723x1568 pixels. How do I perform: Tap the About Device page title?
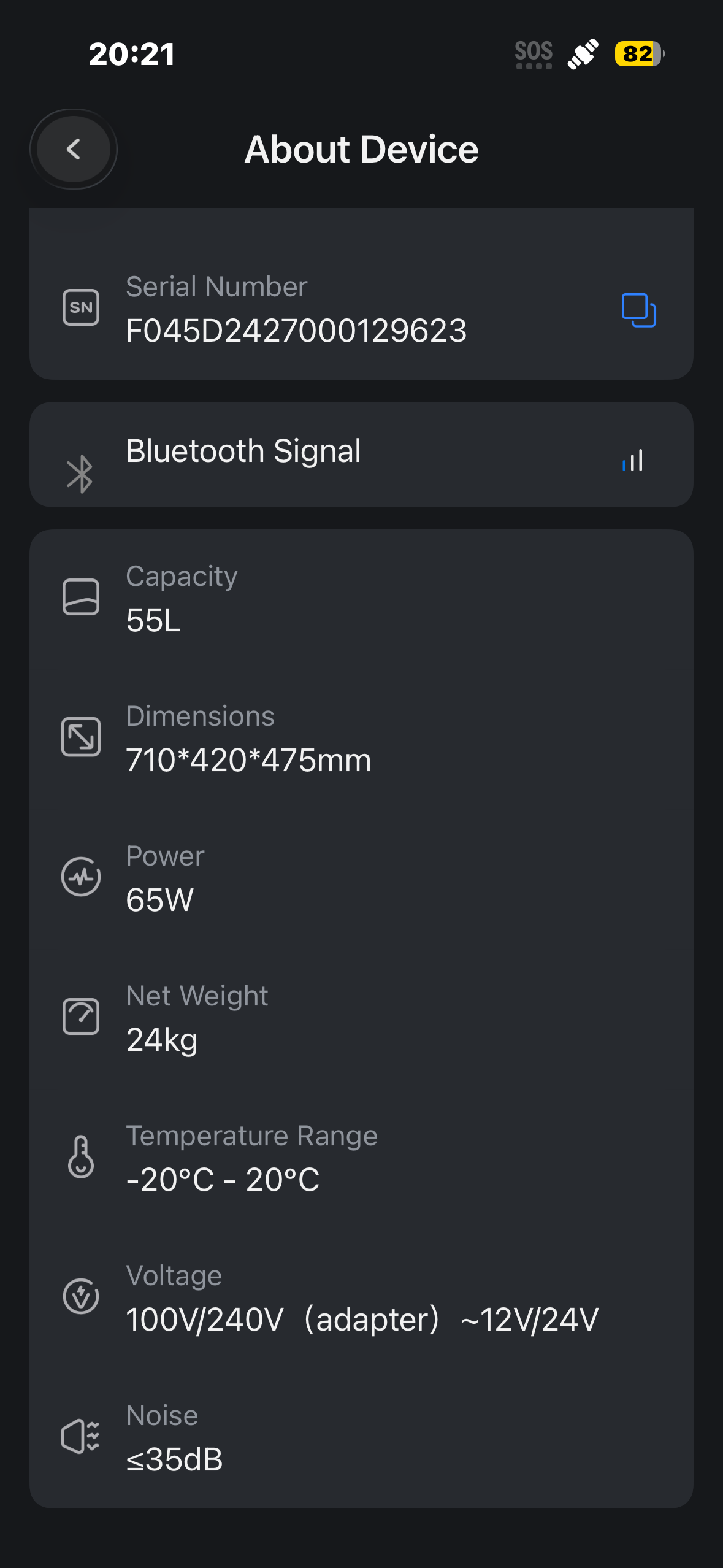coord(361,149)
